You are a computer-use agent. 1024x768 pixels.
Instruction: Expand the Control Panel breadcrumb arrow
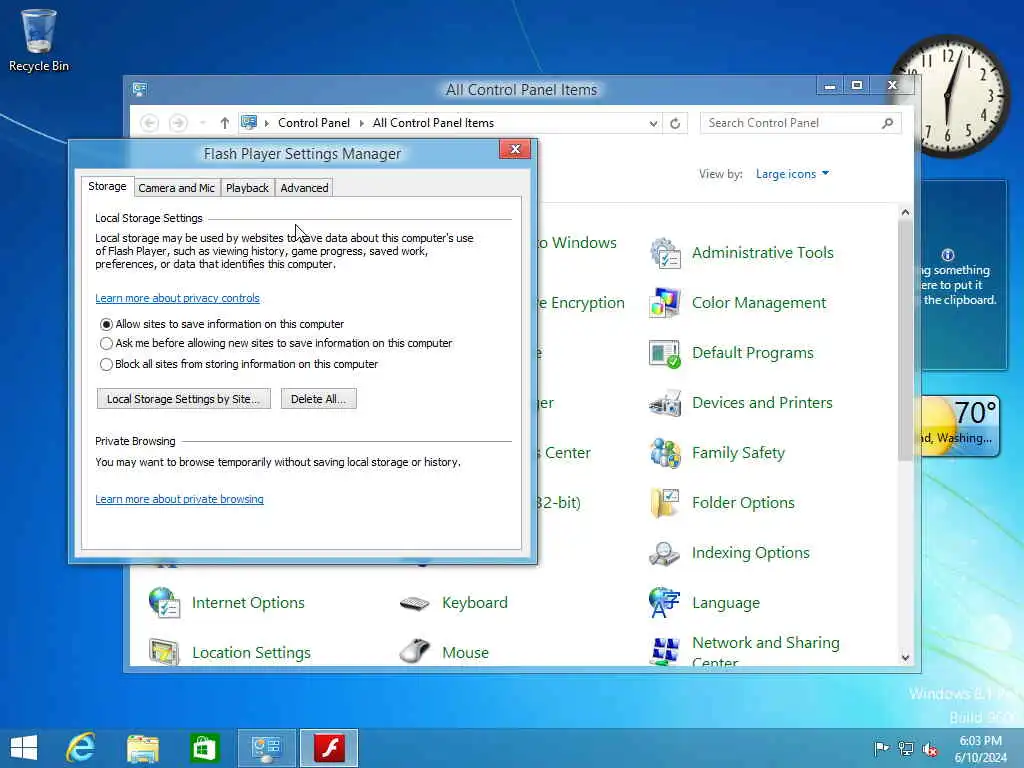click(362, 123)
